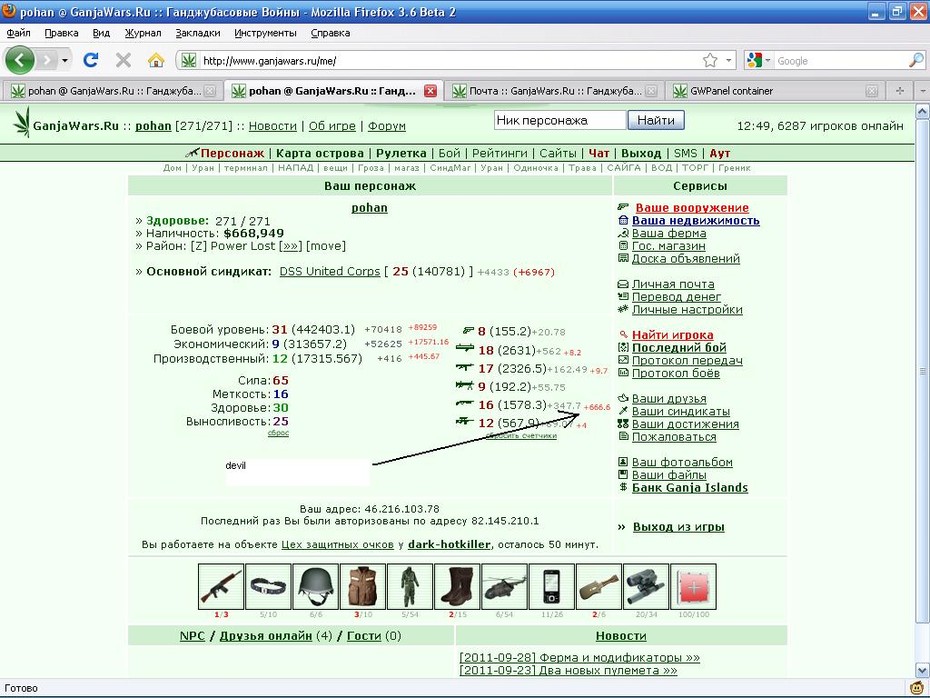Open the grenade item slot

click(599, 587)
